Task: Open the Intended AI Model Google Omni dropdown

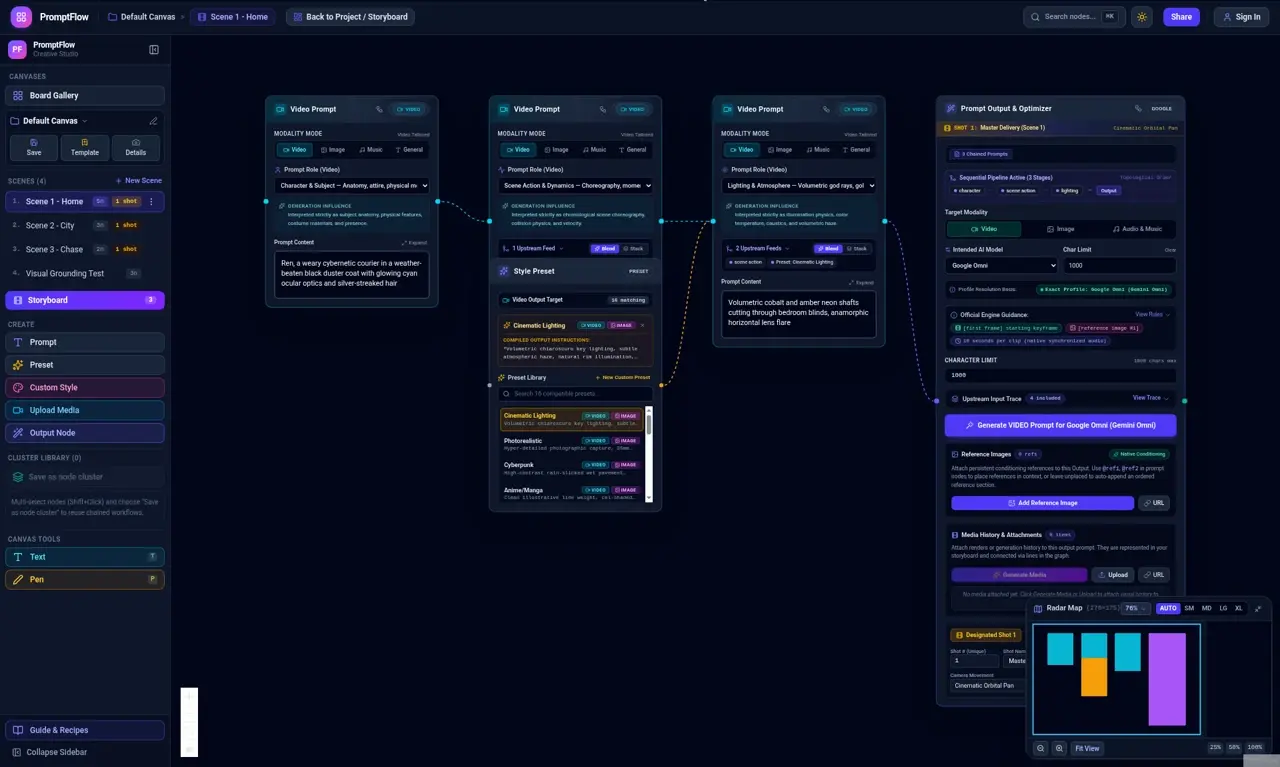Action: (x=1001, y=266)
